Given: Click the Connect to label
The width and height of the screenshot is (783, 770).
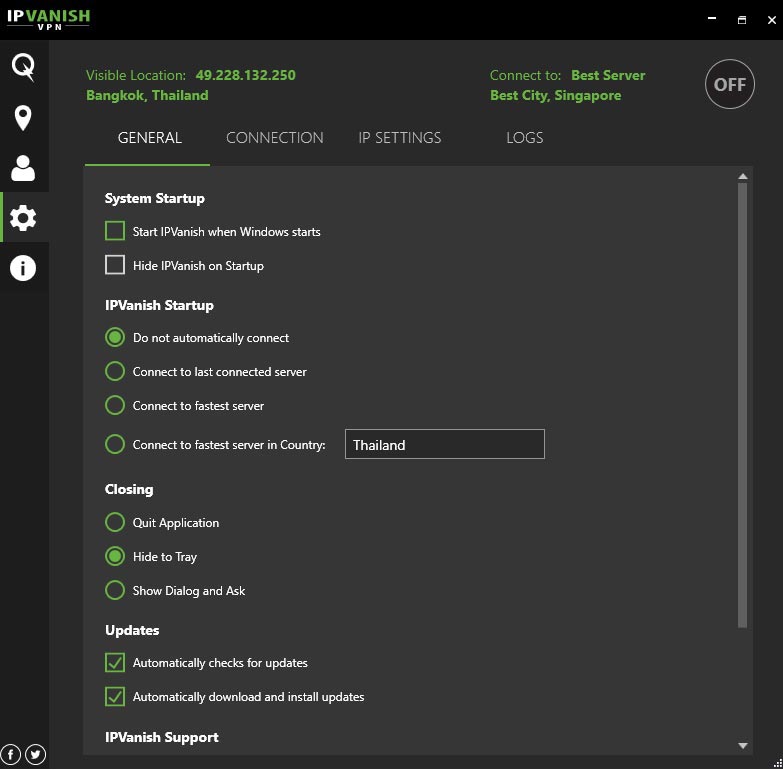Looking at the screenshot, I should (525, 75).
